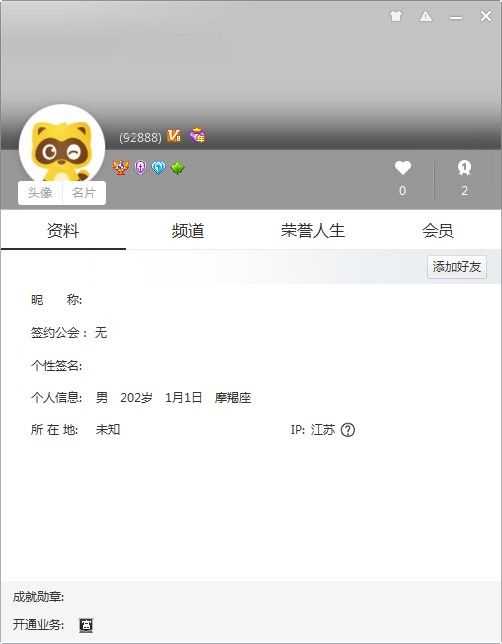The width and height of the screenshot is (502, 644).
Task: Click the 名片 button under avatar
Action: tap(84, 193)
